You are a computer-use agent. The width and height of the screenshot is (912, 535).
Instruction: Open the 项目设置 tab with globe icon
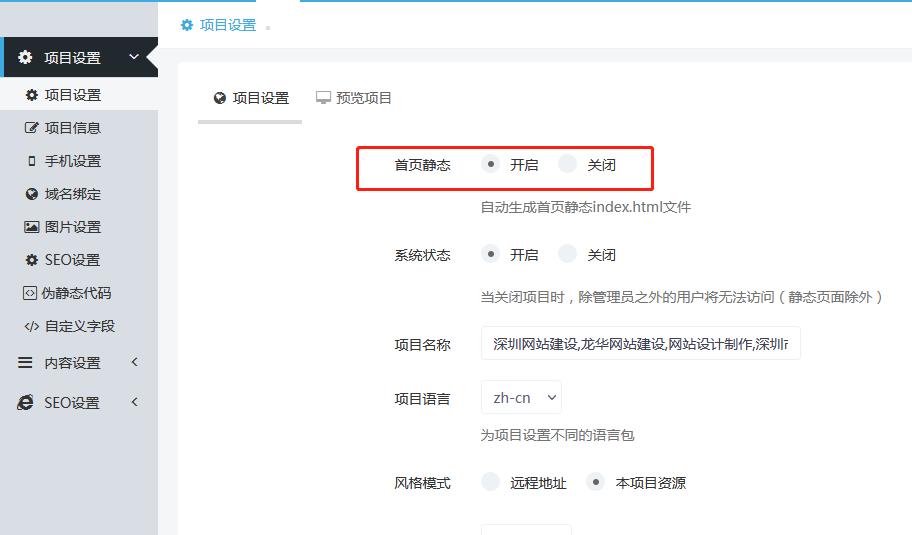click(x=251, y=98)
